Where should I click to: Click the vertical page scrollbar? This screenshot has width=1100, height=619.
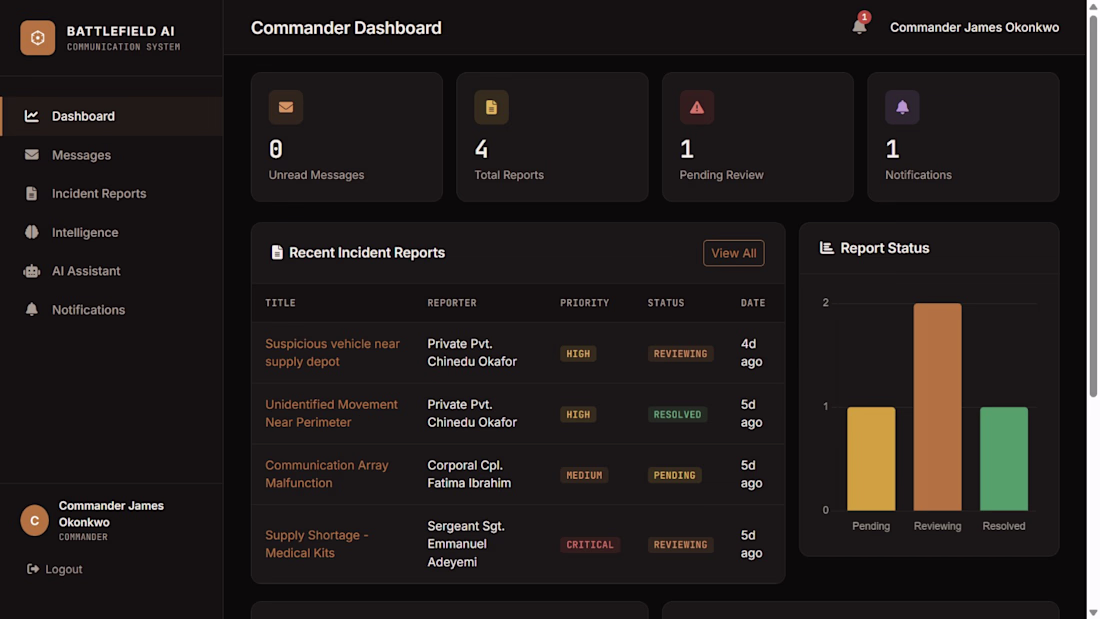click(x=1093, y=206)
